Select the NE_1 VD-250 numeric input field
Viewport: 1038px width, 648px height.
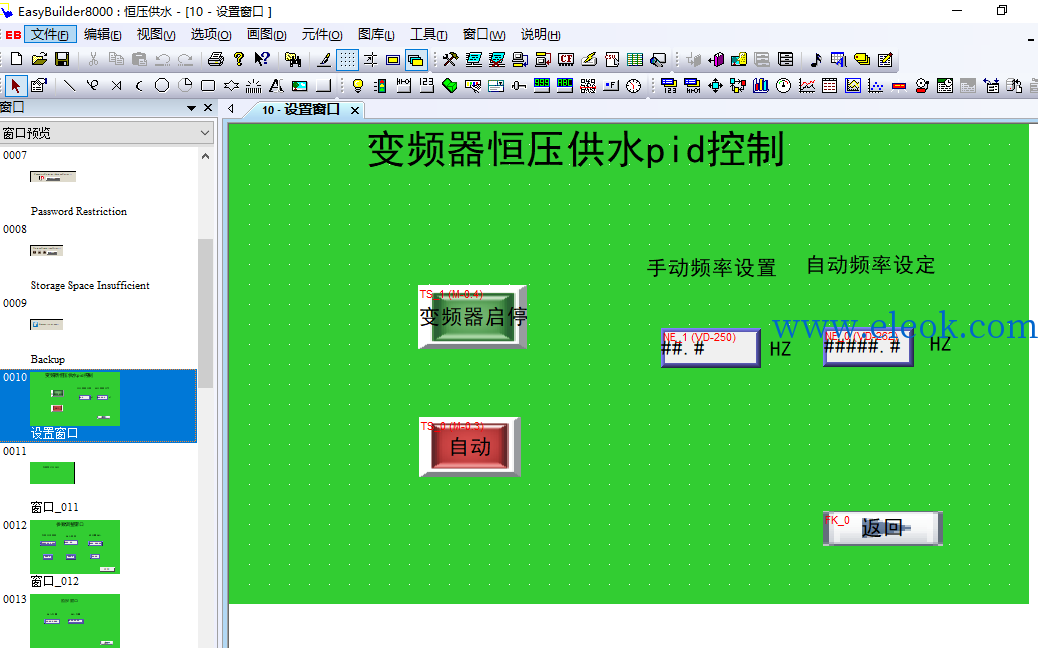coord(711,347)
